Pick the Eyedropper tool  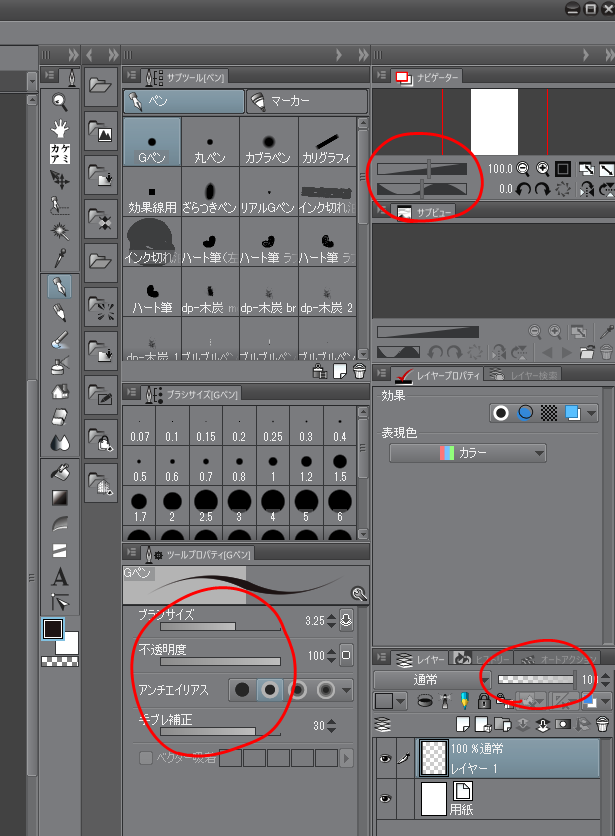[60, 258]
